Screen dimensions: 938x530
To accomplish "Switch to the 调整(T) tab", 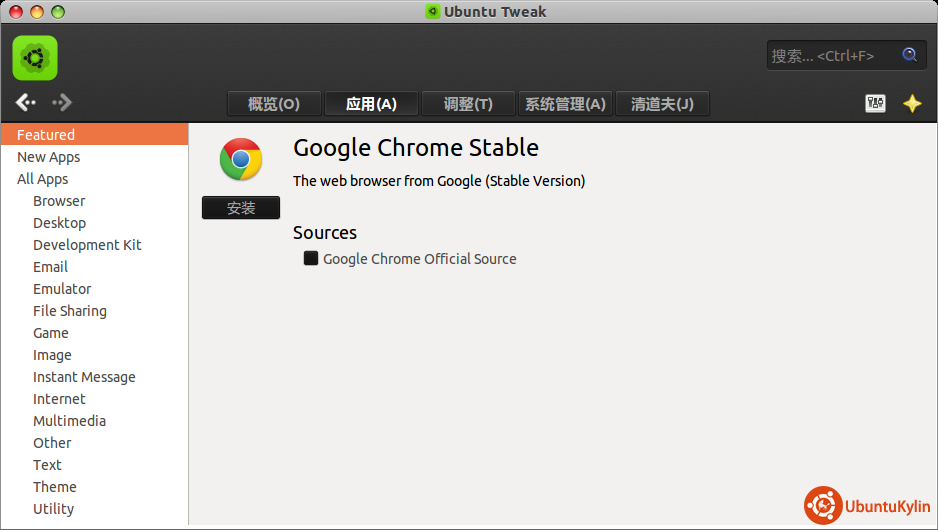I will pyautogui.click(x=468, y=104).
